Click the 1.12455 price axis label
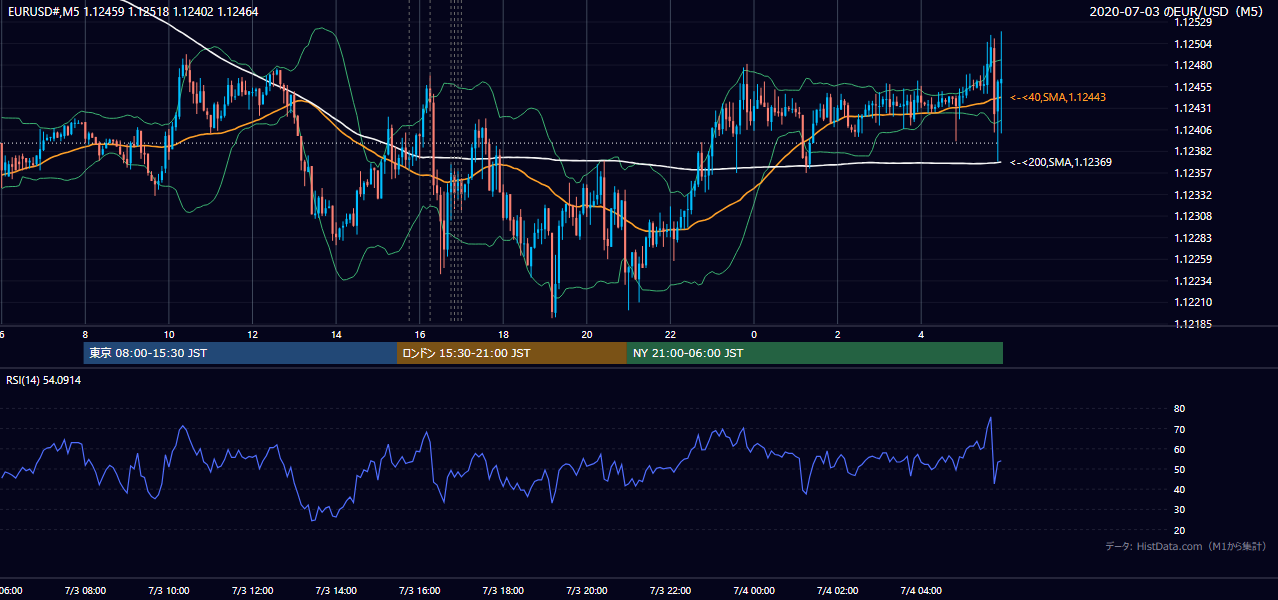Viewport: 1278px width, 600px height. [1192, 87]
